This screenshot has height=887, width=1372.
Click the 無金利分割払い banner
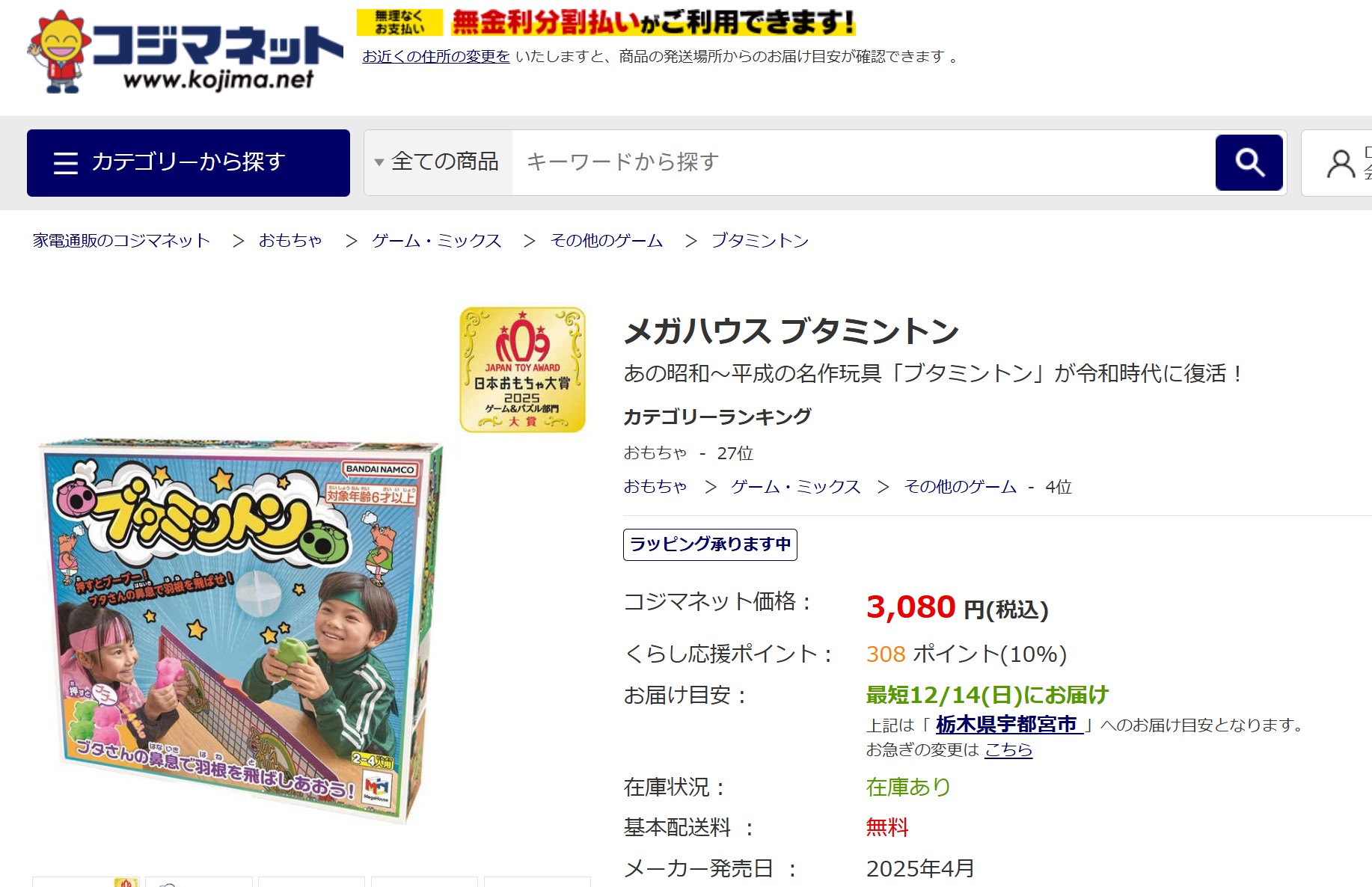(x=606, y=22)
